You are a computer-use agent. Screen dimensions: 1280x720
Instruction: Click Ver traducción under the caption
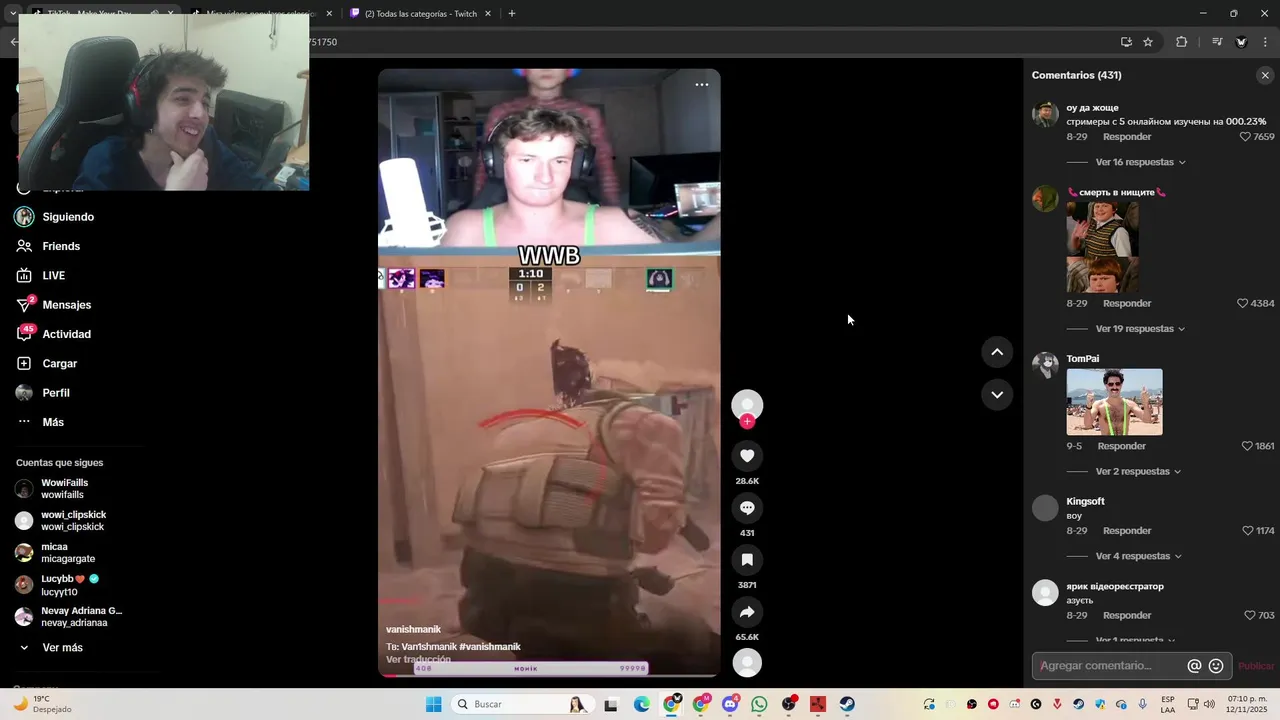coord(418,660)
